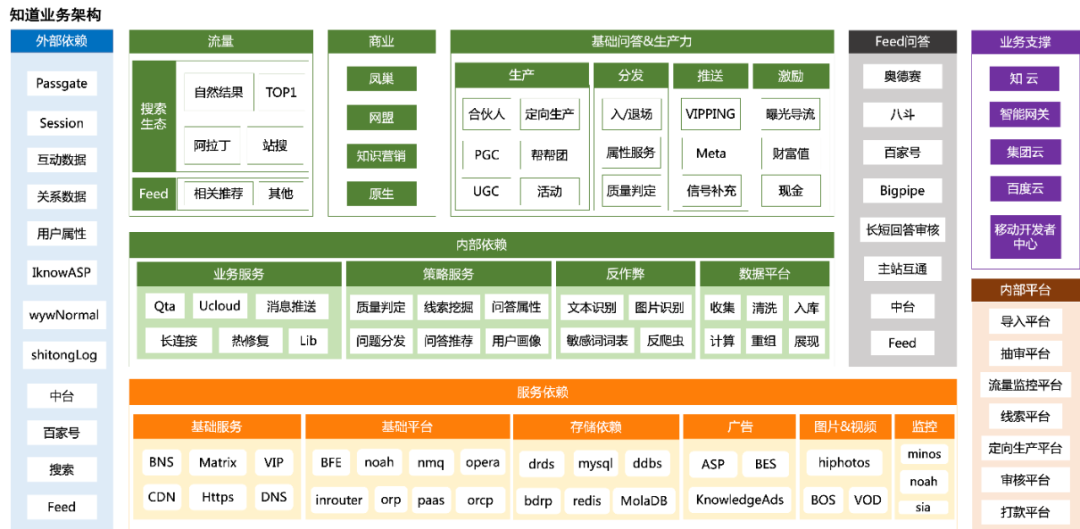Select the 敏感词词表 box
This screenshot has width=1080, height=529.
[597, 340]
